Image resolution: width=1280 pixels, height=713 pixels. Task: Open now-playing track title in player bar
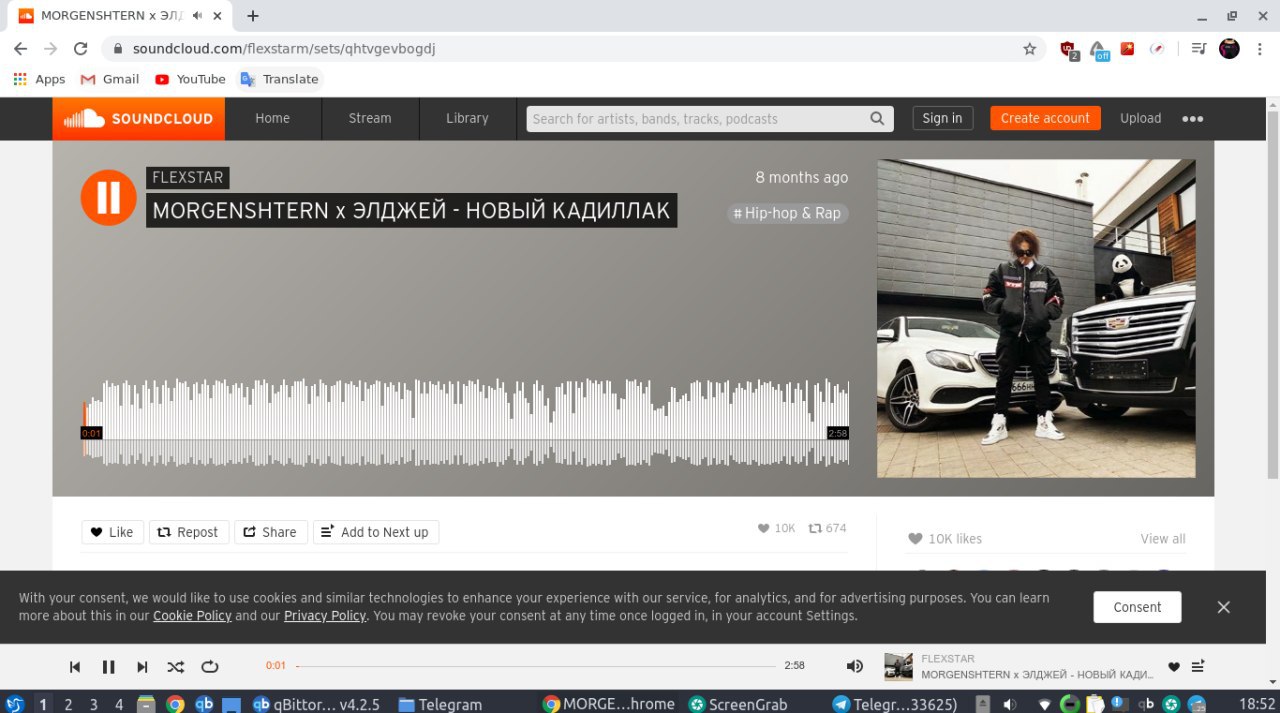1037,675
